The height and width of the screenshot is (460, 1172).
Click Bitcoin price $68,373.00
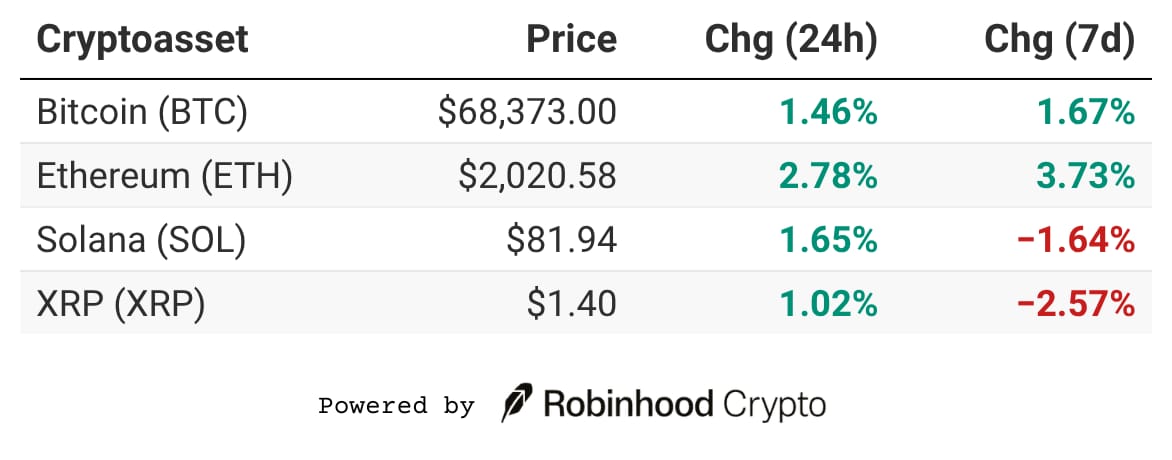tap(527, 112)
